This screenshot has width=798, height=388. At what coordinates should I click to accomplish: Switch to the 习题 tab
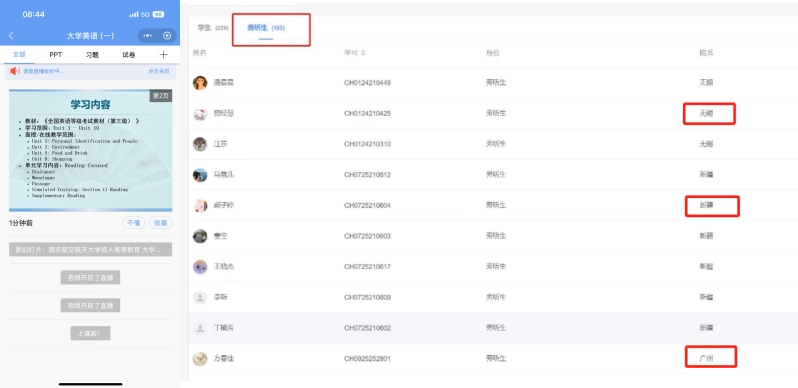(92, 54)
